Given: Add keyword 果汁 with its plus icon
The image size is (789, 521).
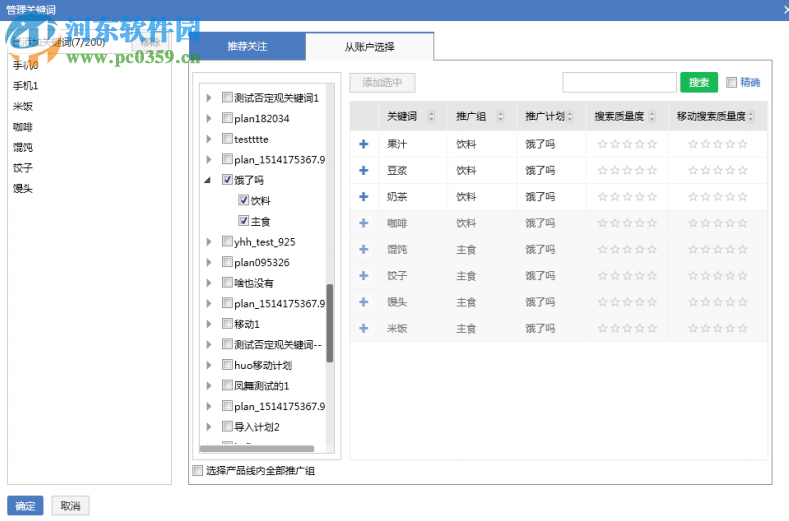Looking at the screenshot, I should pos(363,144).
